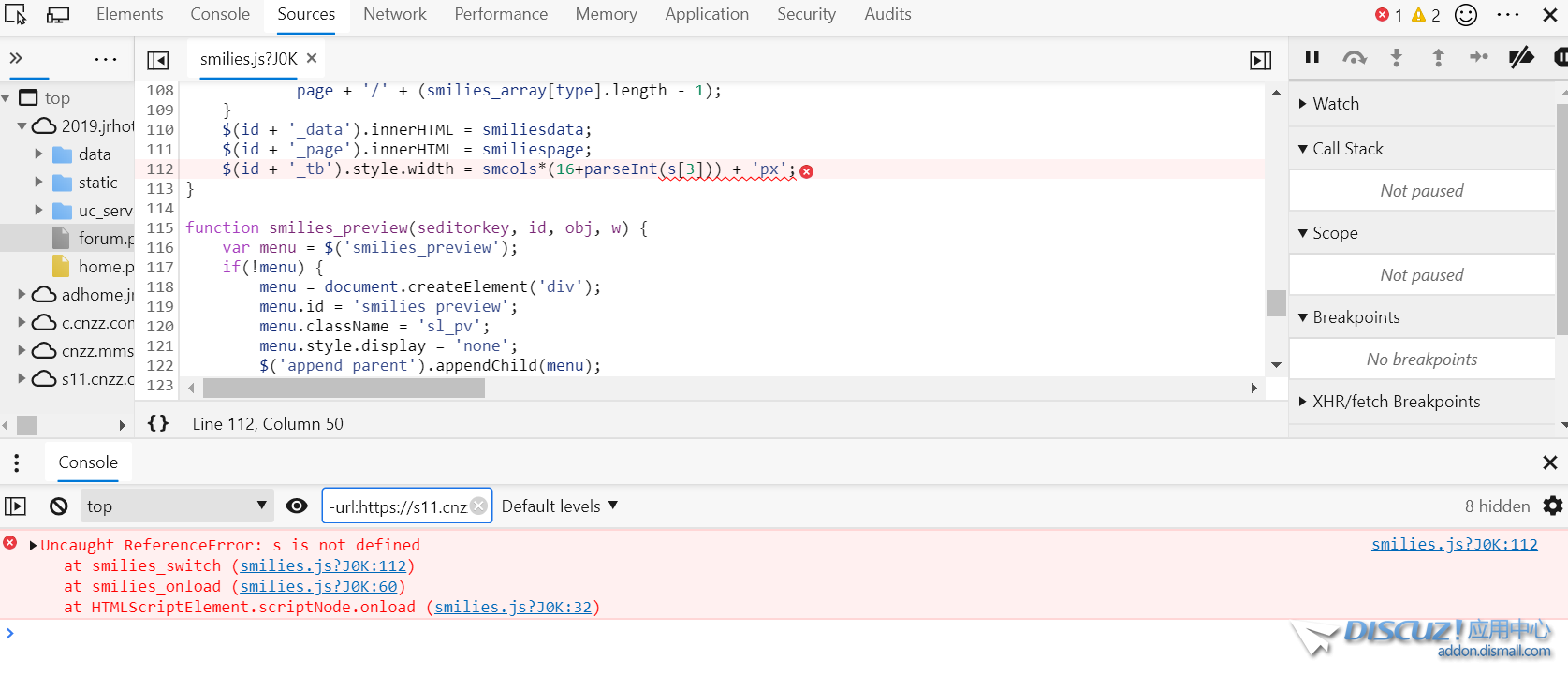Viewport: 1568px width, 675px height.
Task: Expand the data folder in tree
Action: click(38, 154)
